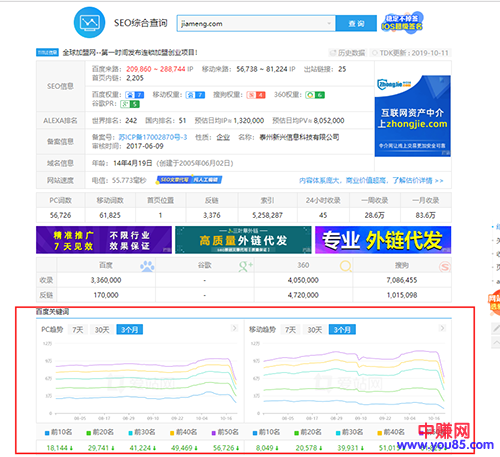Click the Sogou S icon in table header
The width and height of the screenshot is (500, 457).
[445, 266]
